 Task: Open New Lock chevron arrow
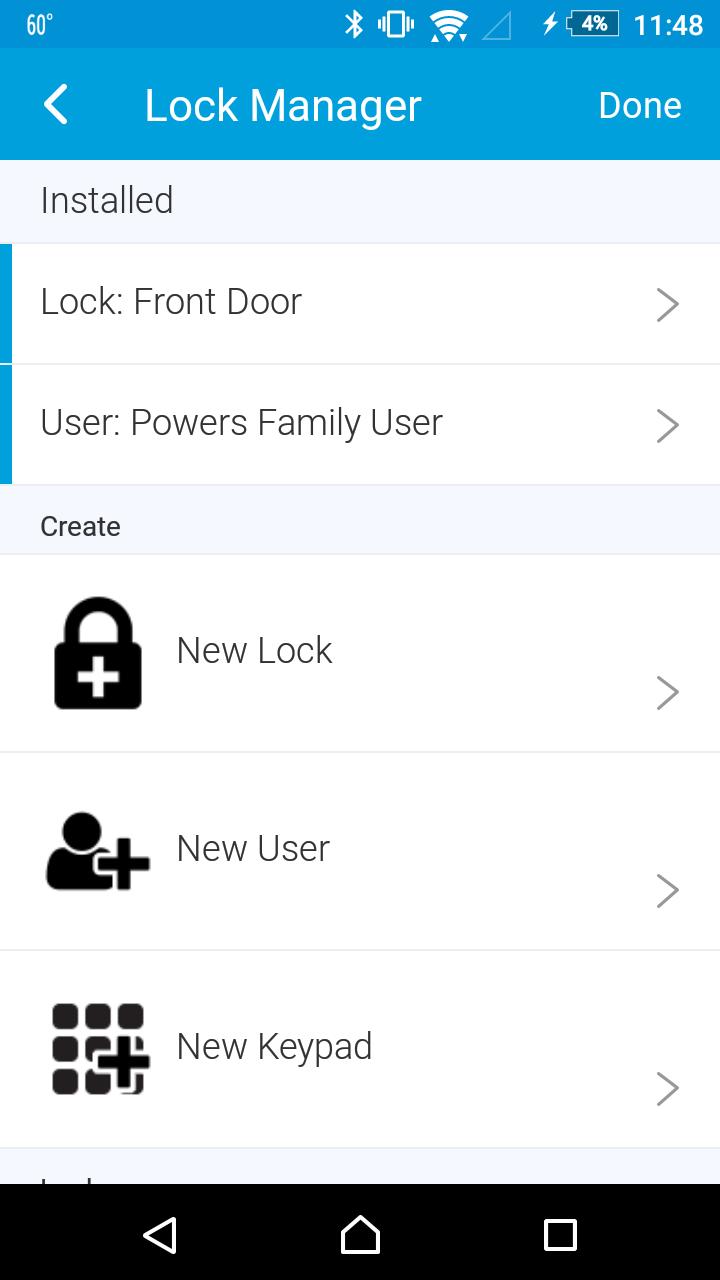667,692
